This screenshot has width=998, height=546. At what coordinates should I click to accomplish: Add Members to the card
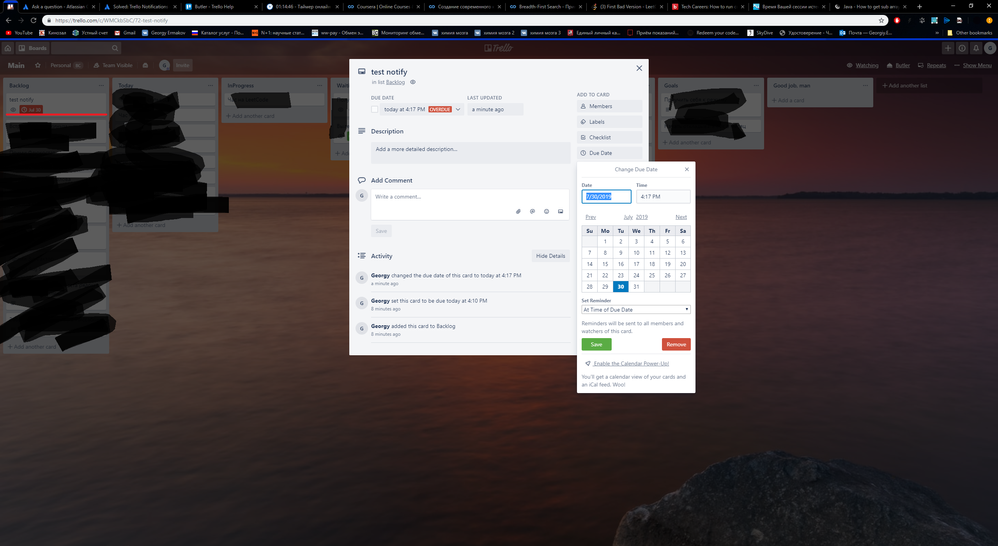click(x=609, y=106)
